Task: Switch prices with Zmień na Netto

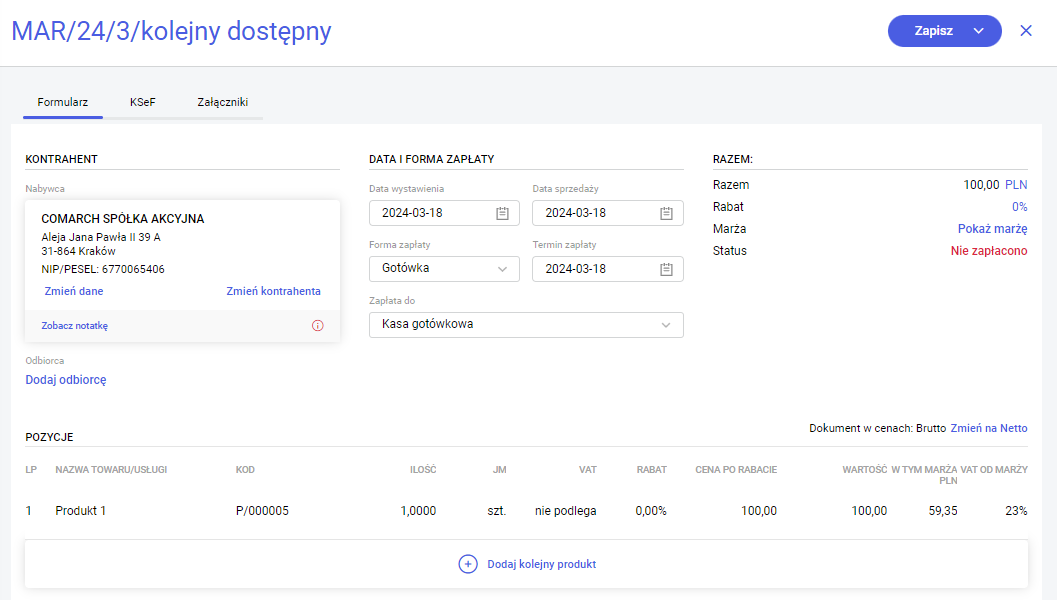Action: [x=988, y=428]
